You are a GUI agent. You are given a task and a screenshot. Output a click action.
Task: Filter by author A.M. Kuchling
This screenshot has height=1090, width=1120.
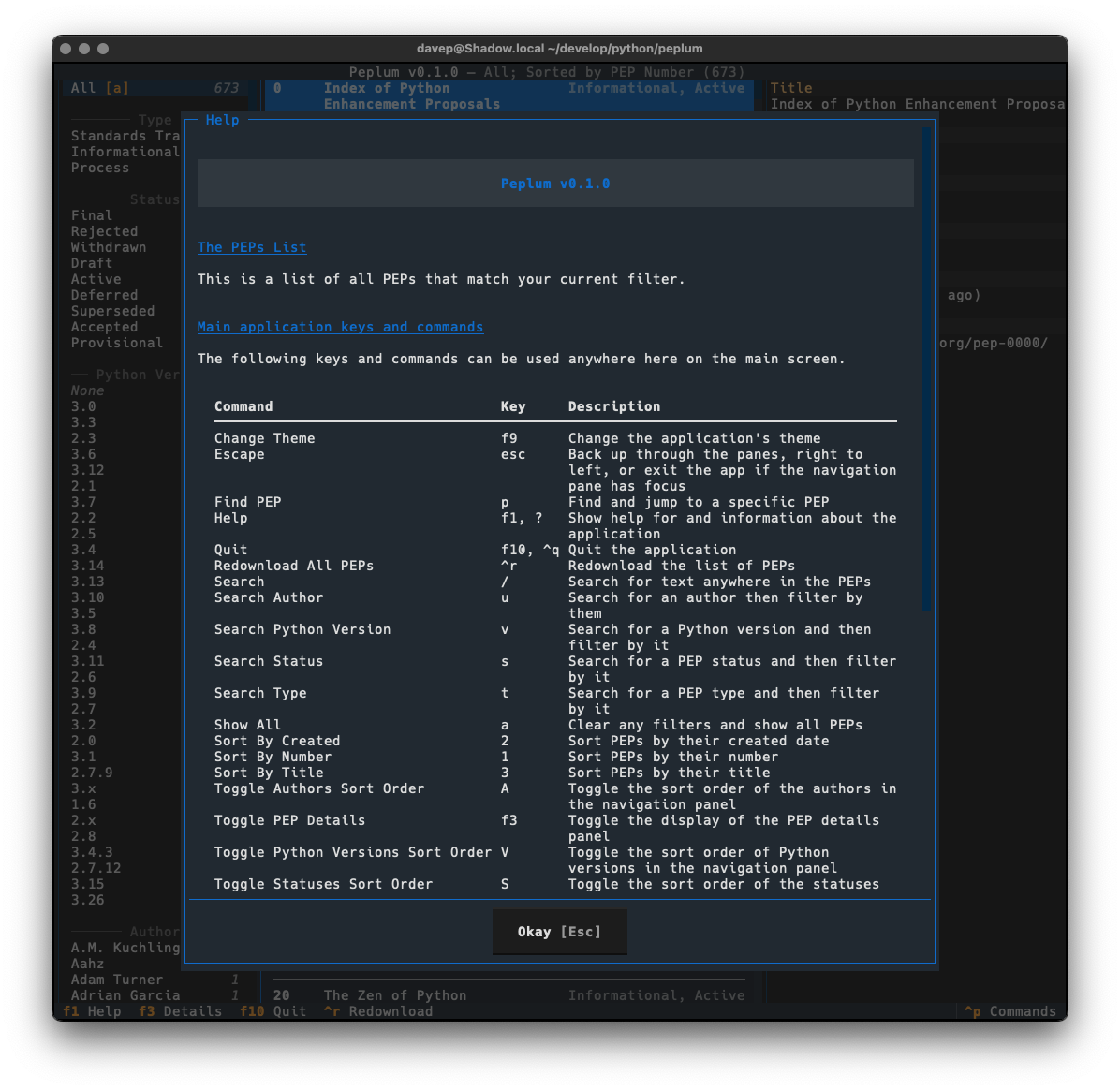pyautogui.click(x=125, y=948)
